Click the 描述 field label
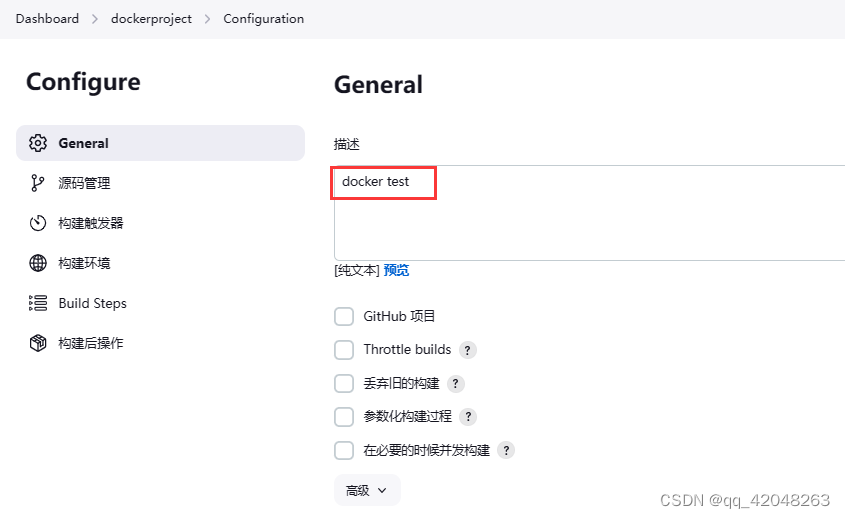Viewport: 845px width, 518px height. 347,144
